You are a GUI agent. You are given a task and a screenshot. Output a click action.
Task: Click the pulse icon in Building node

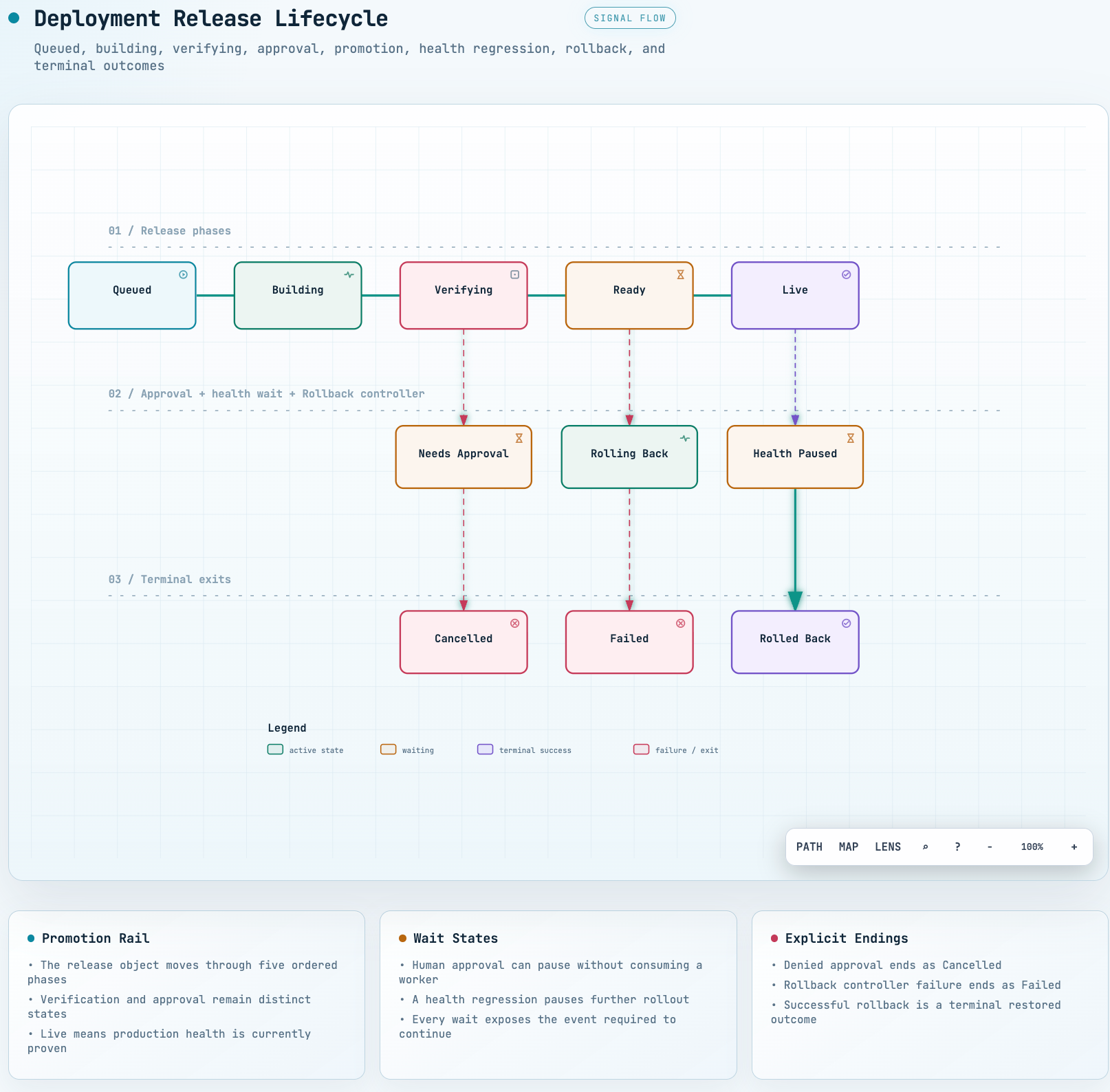pyautogui.click(x=349, y=274)
